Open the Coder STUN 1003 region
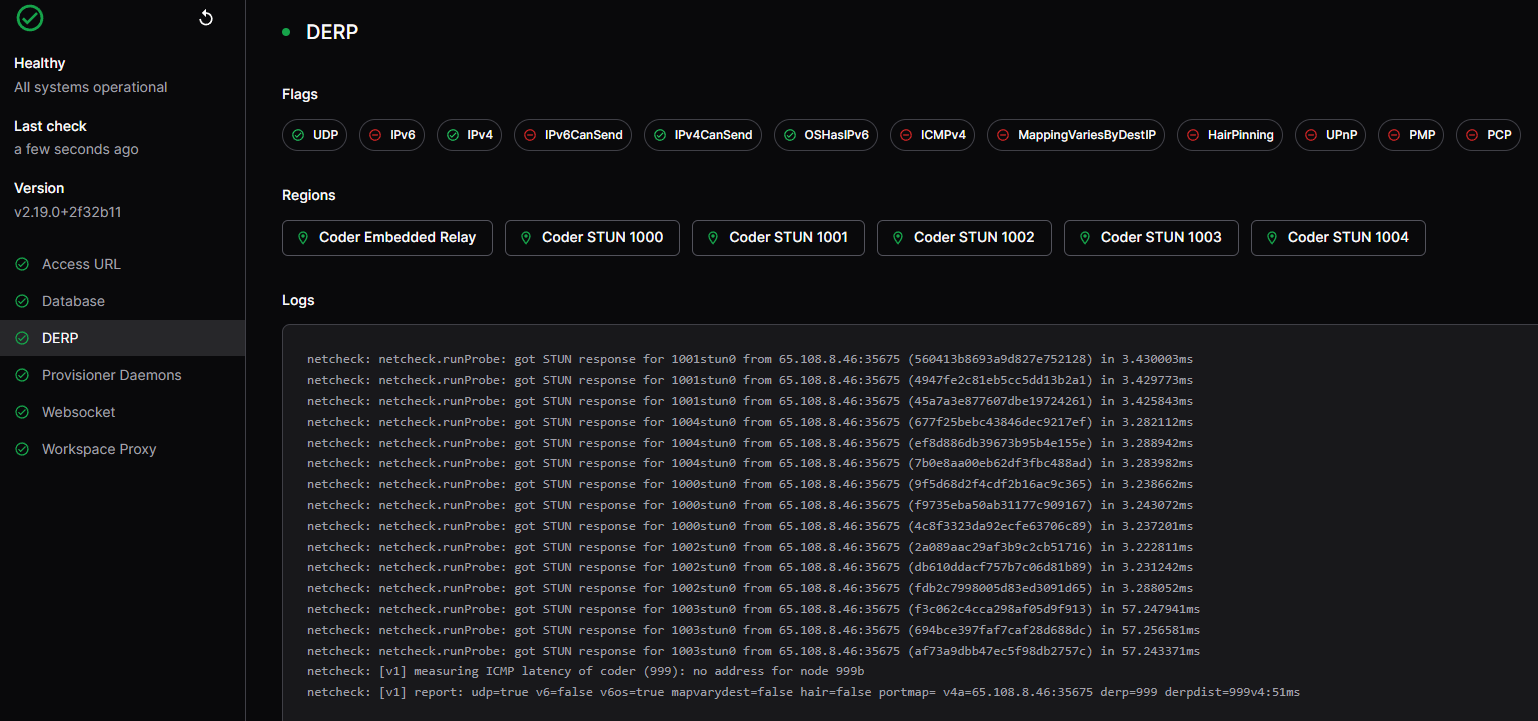Screen dimensions: 1538x721 1151,238
